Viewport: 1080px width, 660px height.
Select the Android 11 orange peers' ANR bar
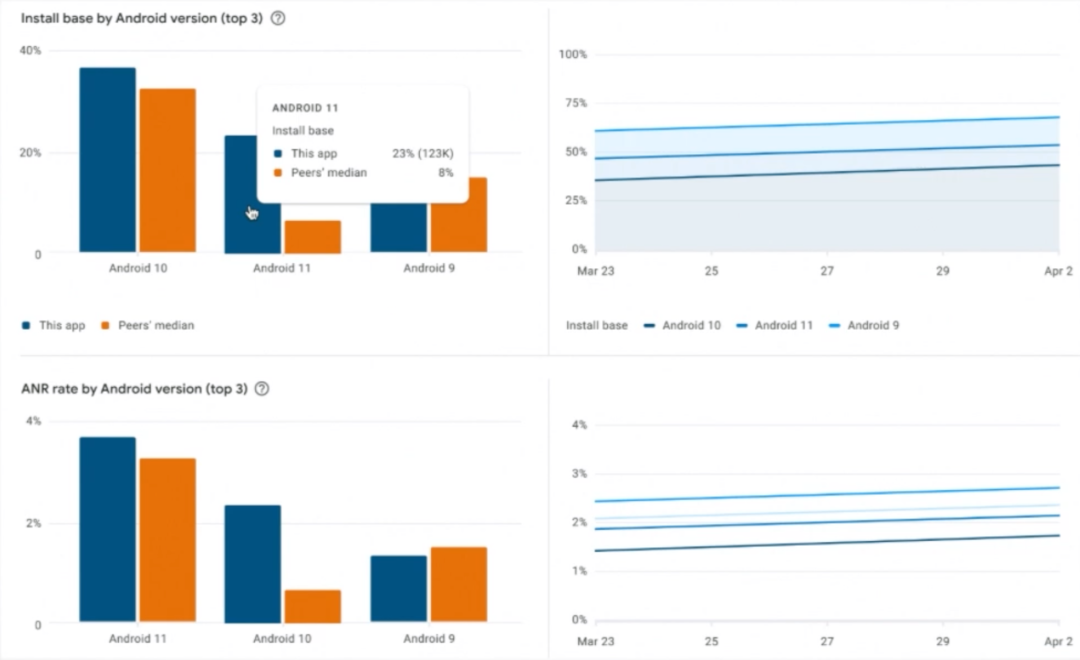[x=167, y=540]
